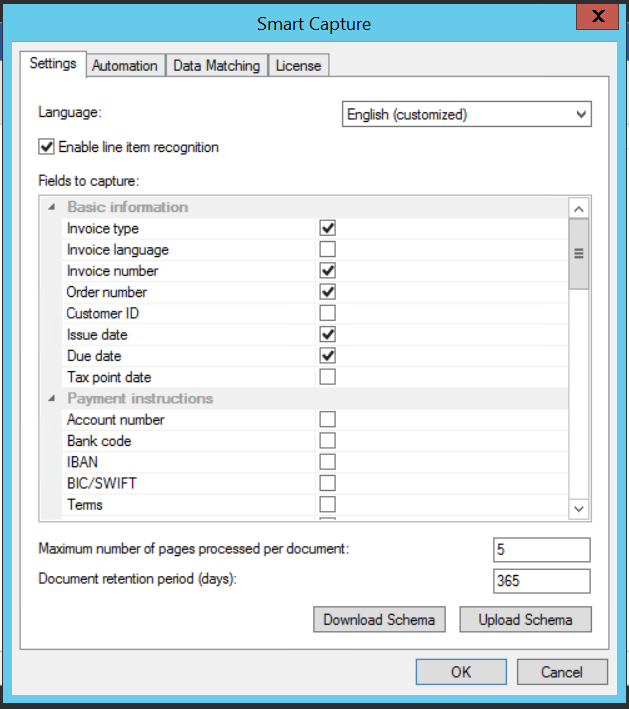Select the Terms row label
The height and width of the screenshot is (709, 629).
tap(85, 505)
